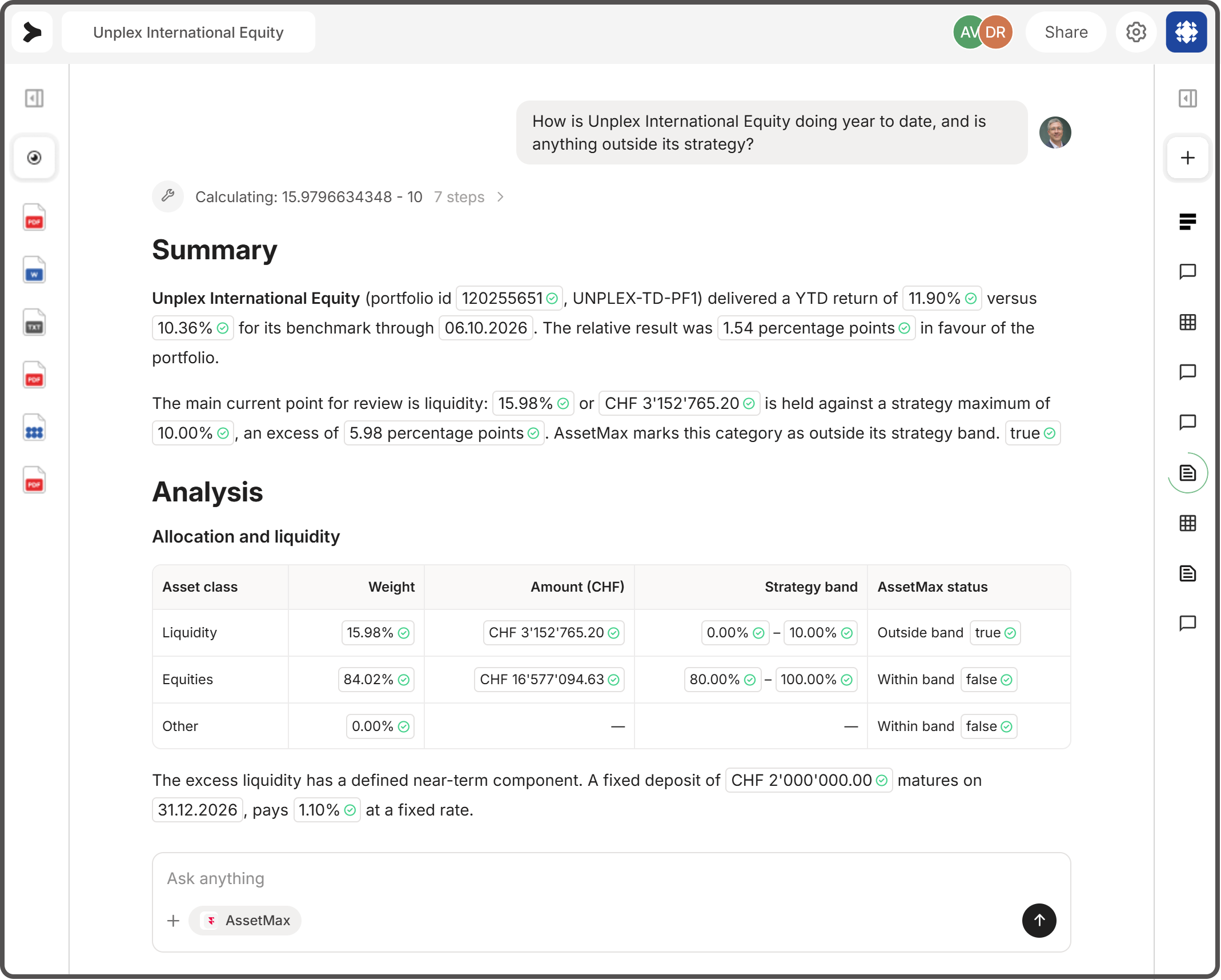Screen dimensions: 1221x980
Task: Click the 84.02% weight in Equities row
Action: [x=376, y=680]
